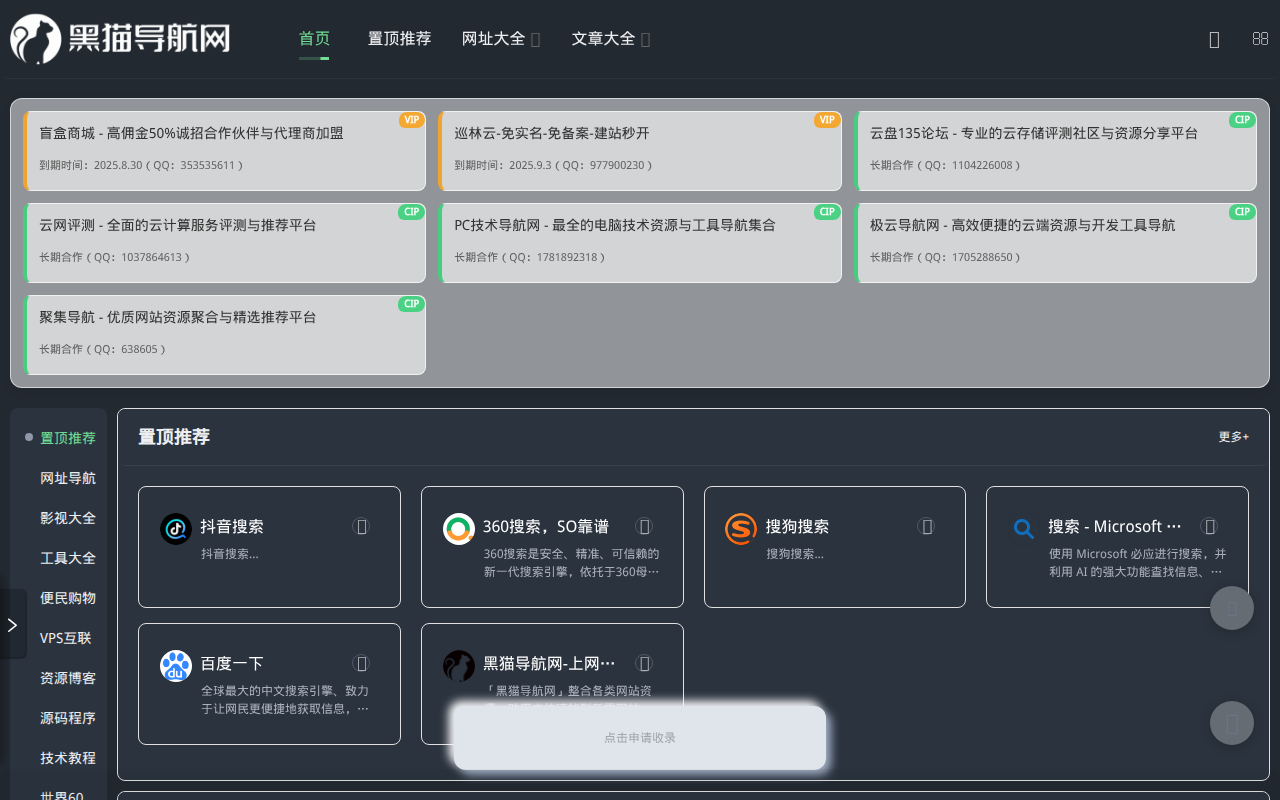The width and height of the screenshot is (1280, 800).
Task: Click VIP badge on 巡林云 card
Action: coord(827,120)
